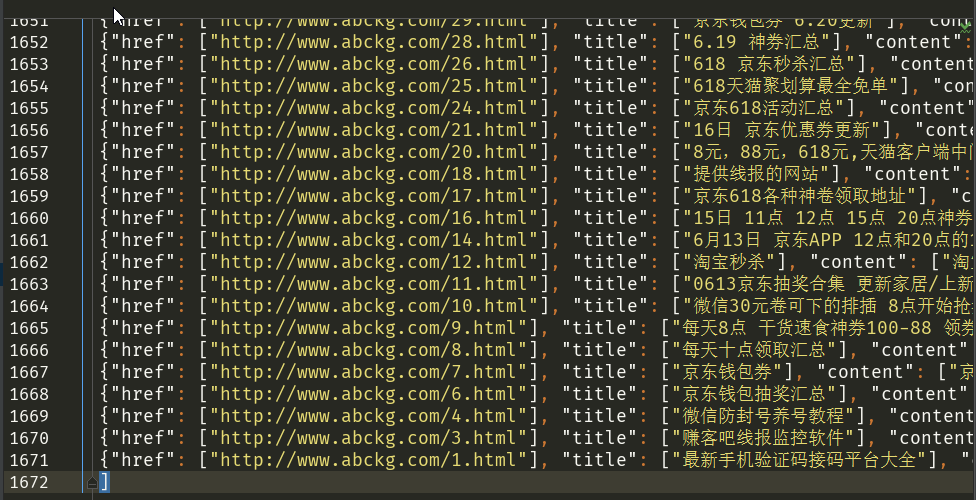Screen dimensions: 976x500
Task: Click the URL http://www.abckg.com/25.html
Action: pyautogui.click(x=374, y=86)
